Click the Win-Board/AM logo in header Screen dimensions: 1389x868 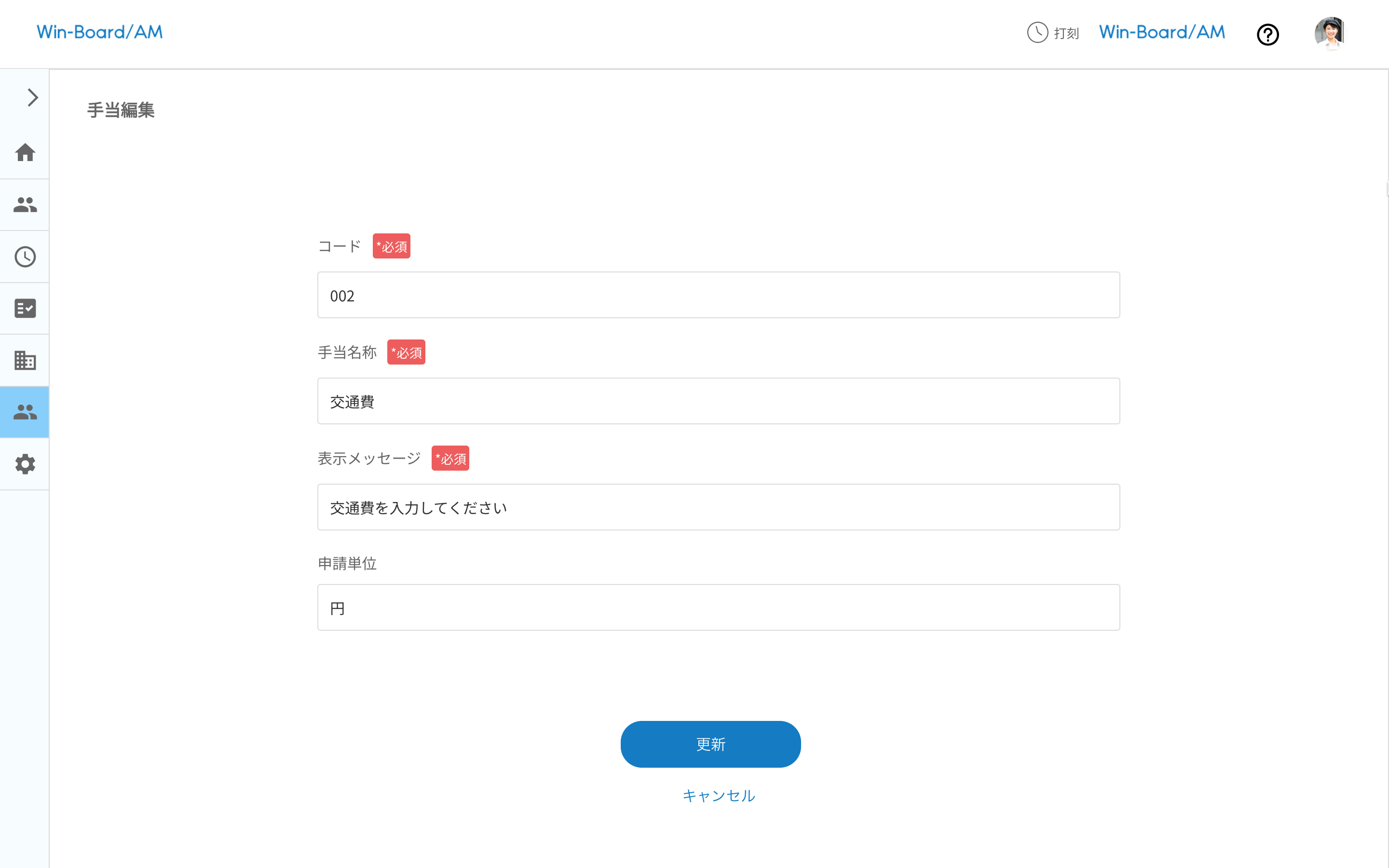pos(1160,31)
